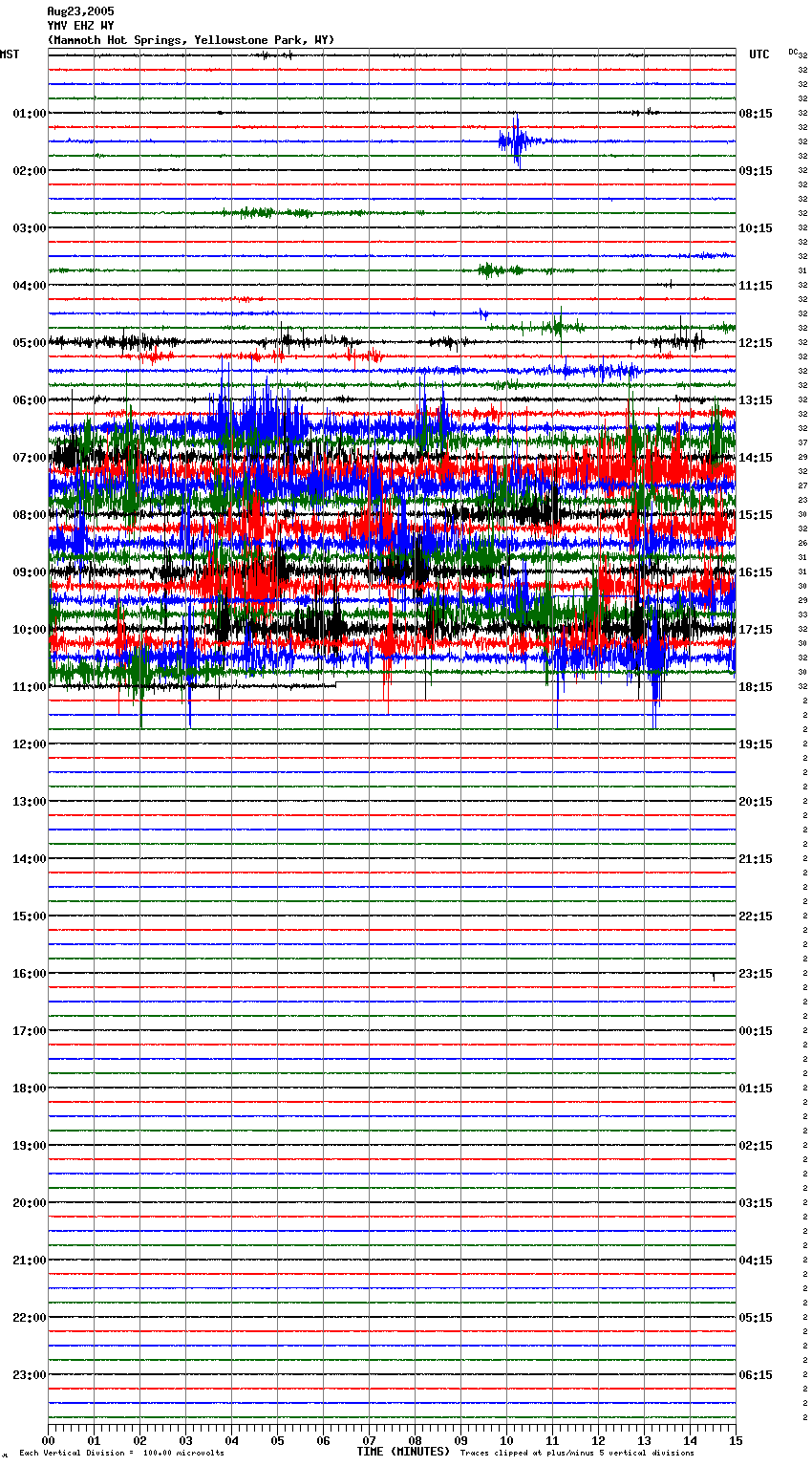Image resolution: width=812 pixels, height=1466 pixels.
Task: Click the 17:15 UTC time label
Action: click(x=756, y=630)
